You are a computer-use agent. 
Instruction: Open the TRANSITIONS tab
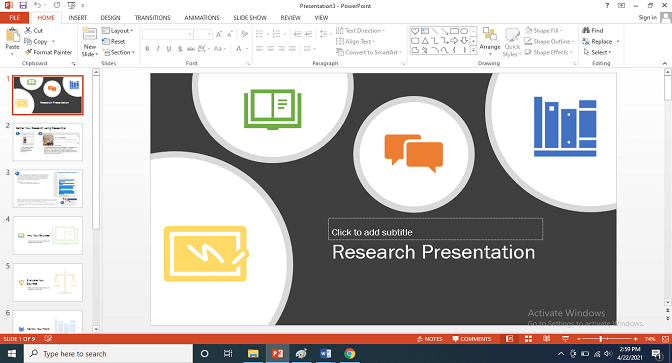(x=153, y=18)
